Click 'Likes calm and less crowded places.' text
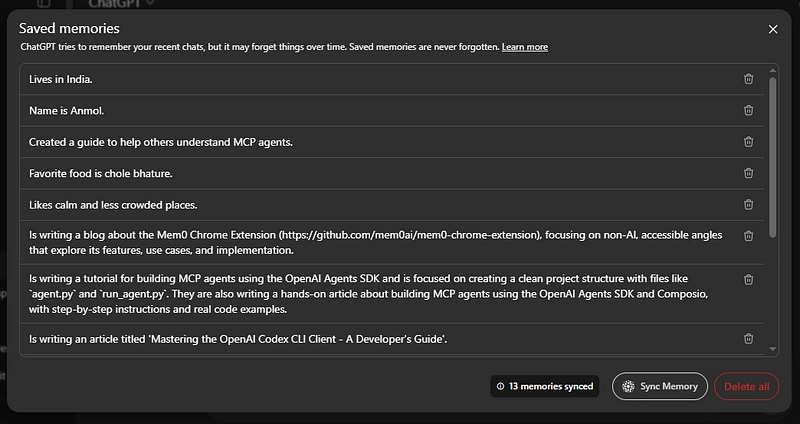 113,205
